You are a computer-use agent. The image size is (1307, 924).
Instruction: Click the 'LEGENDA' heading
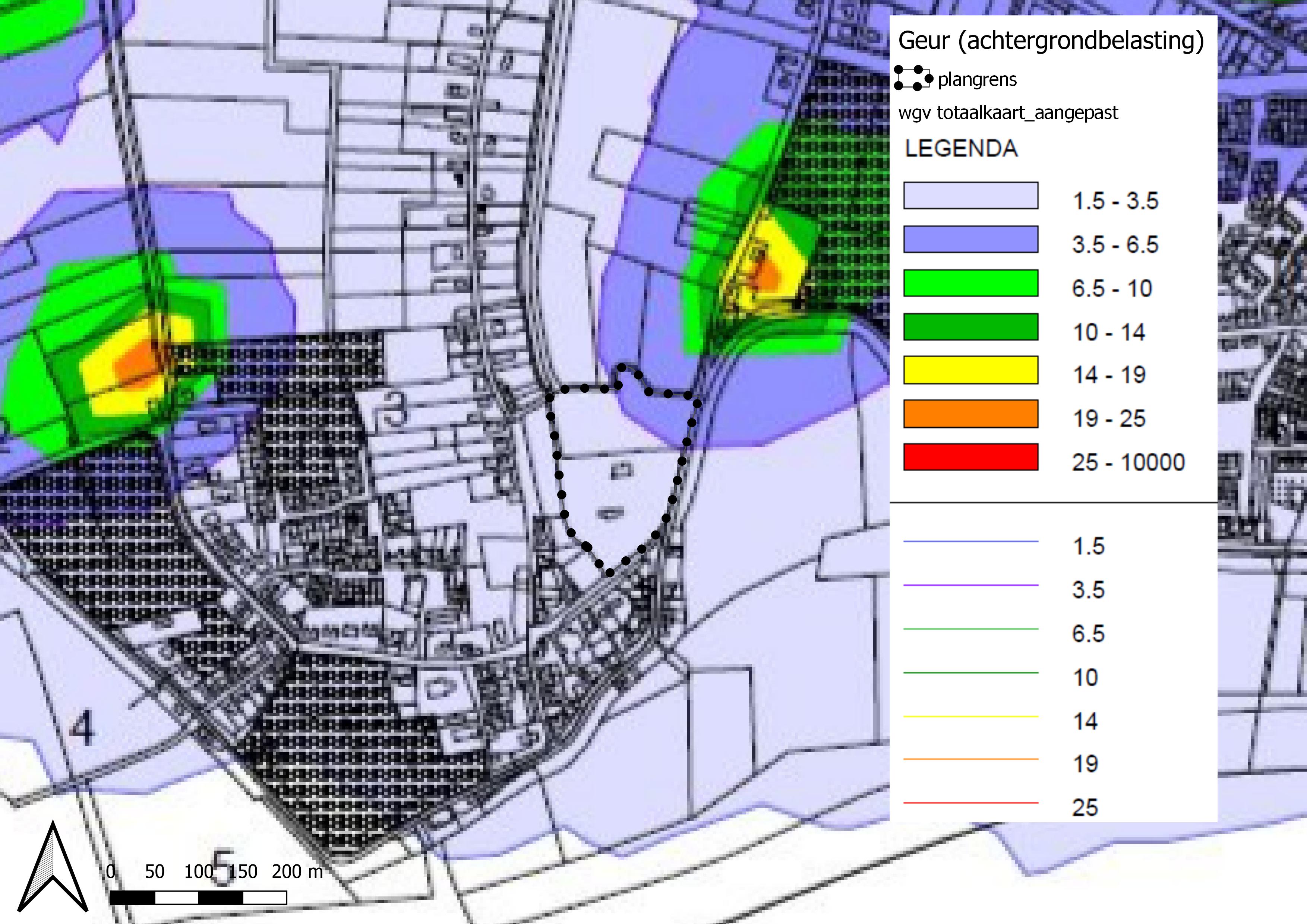[x=961, y=149]
